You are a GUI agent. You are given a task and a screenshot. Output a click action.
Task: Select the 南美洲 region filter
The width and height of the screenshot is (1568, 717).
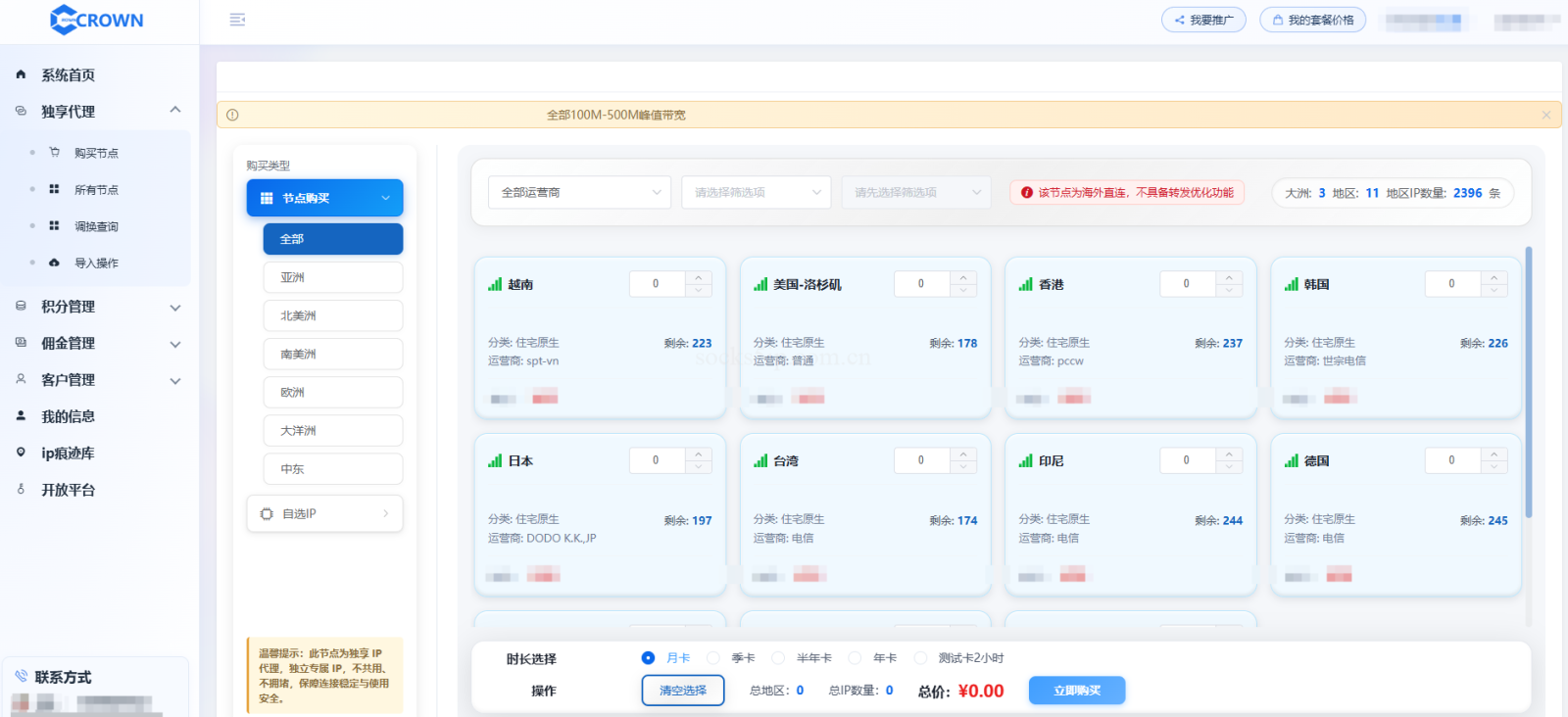pos(333,354)
